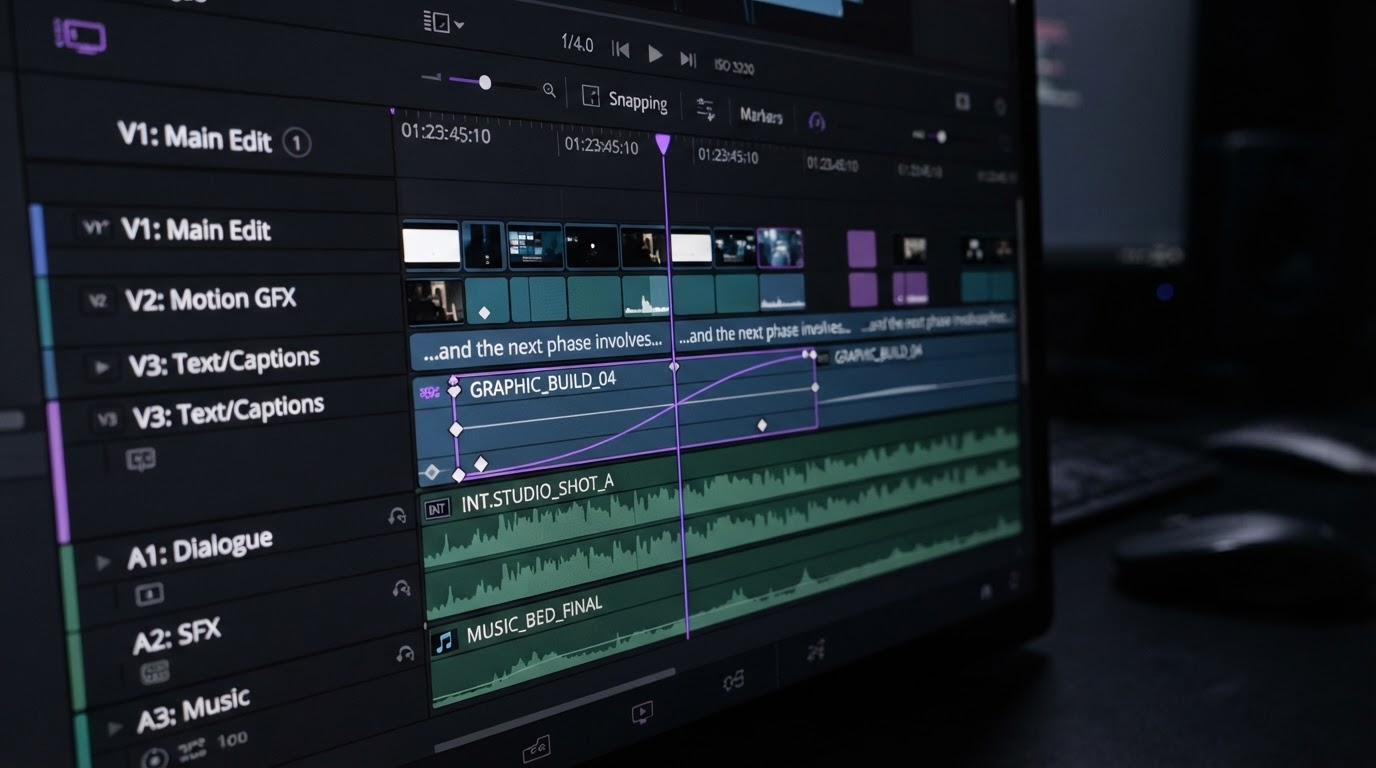Toggle the Snapping checkbox icon
Viewport: 1376px width, 768px height.
[591, 96]
